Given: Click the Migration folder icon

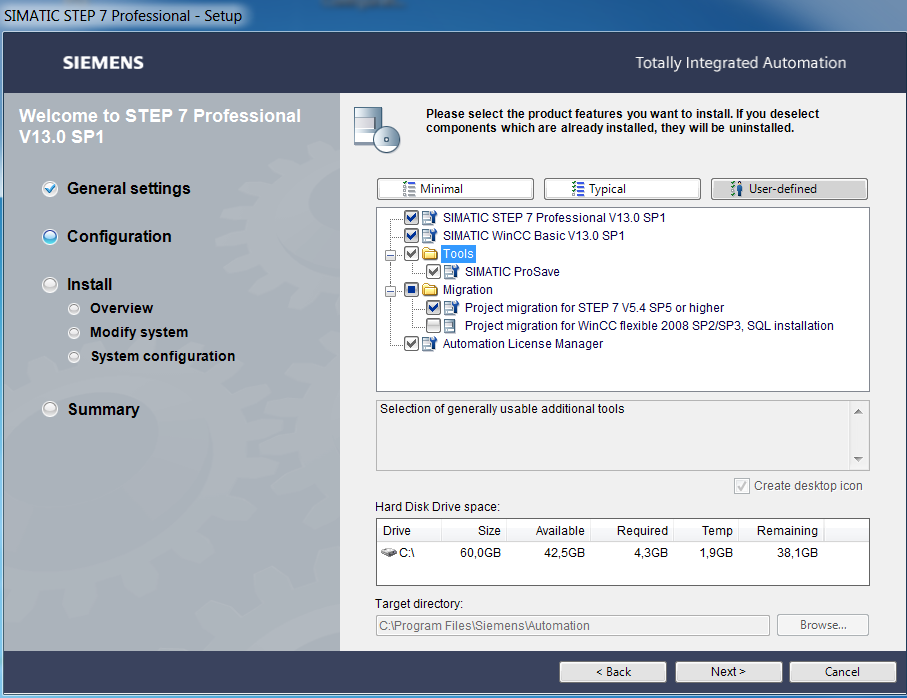Looking at the screenshot, I should [429, 290].
